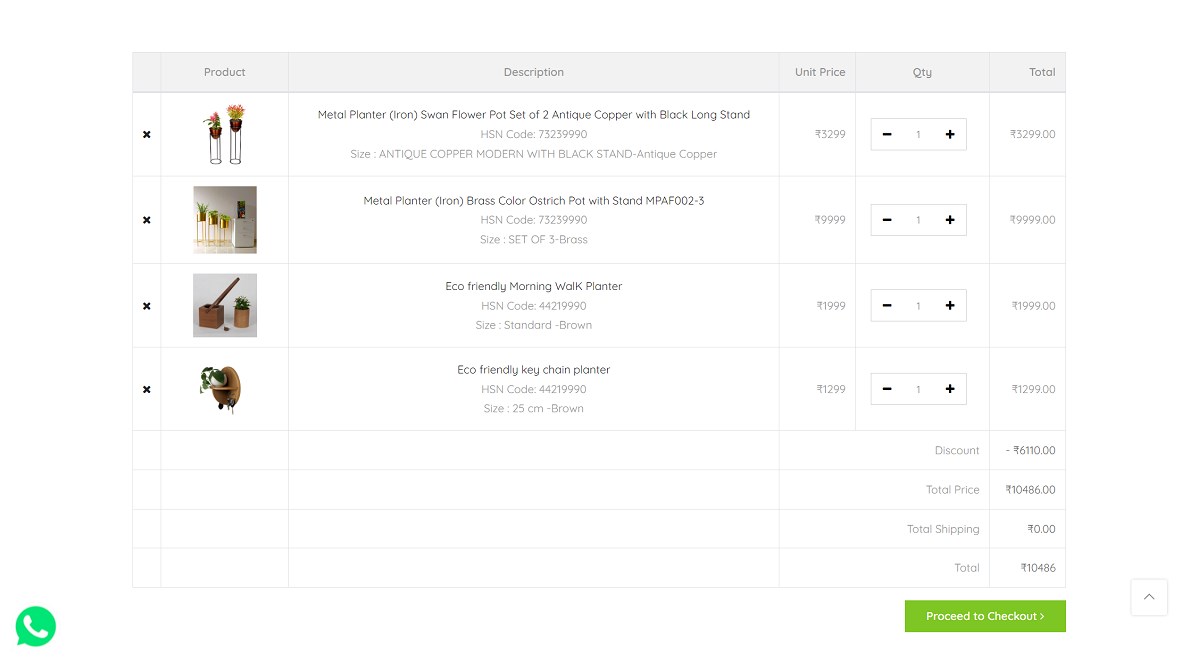1199x663 pixels.
Task: Decrease quantity of Swan Flower Pot
Action: tap(887, 134)
